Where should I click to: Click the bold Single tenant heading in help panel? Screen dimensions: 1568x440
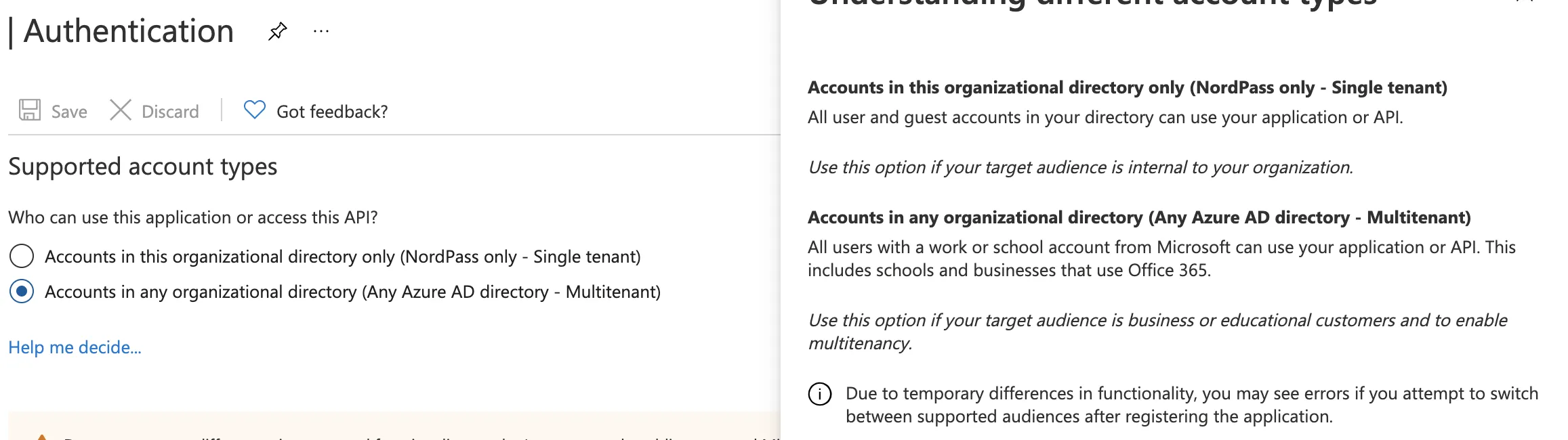click(x=1127, y=88)
